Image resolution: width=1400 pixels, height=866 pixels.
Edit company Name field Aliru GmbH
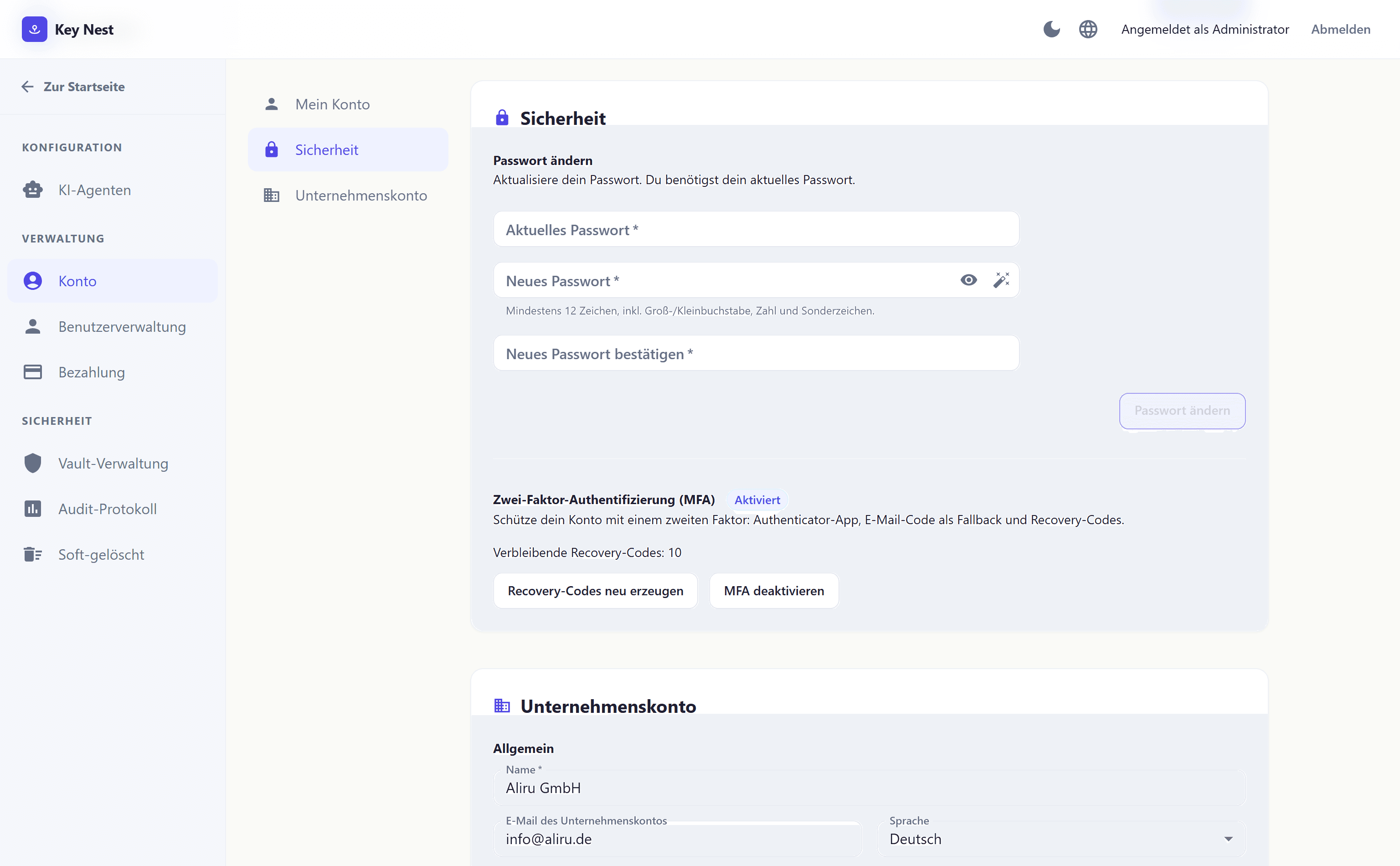[x=869, y=788]
